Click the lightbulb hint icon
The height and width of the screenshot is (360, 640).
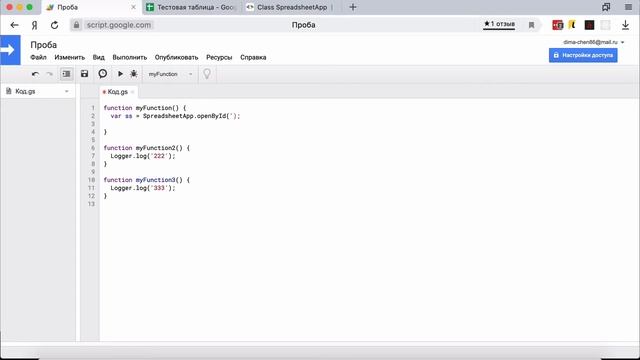click(x=207, y=74)
